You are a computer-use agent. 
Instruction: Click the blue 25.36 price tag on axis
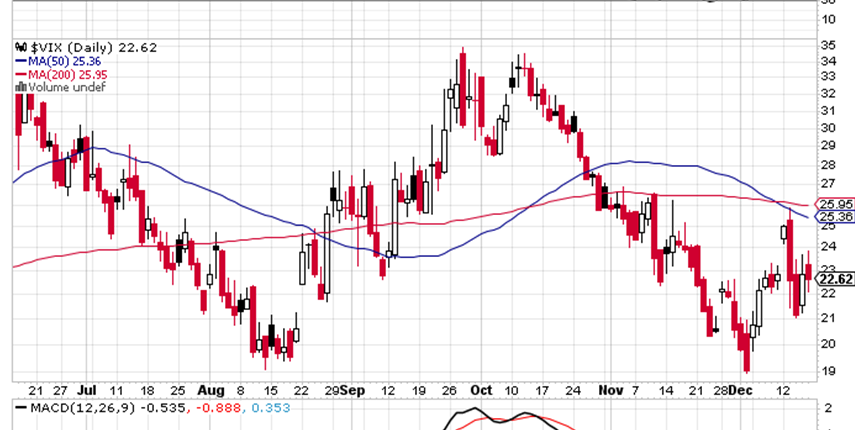(x=838, y=216)
